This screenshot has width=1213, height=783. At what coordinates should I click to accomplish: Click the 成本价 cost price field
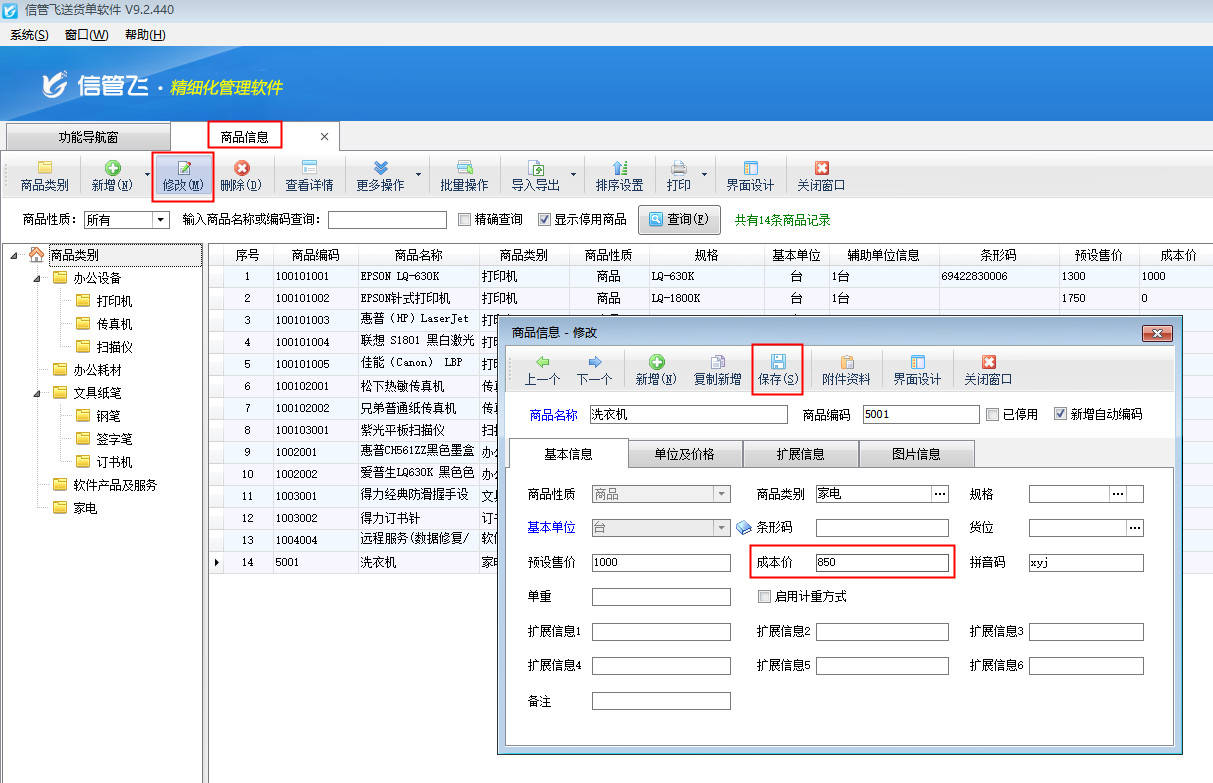coord(881,563)
